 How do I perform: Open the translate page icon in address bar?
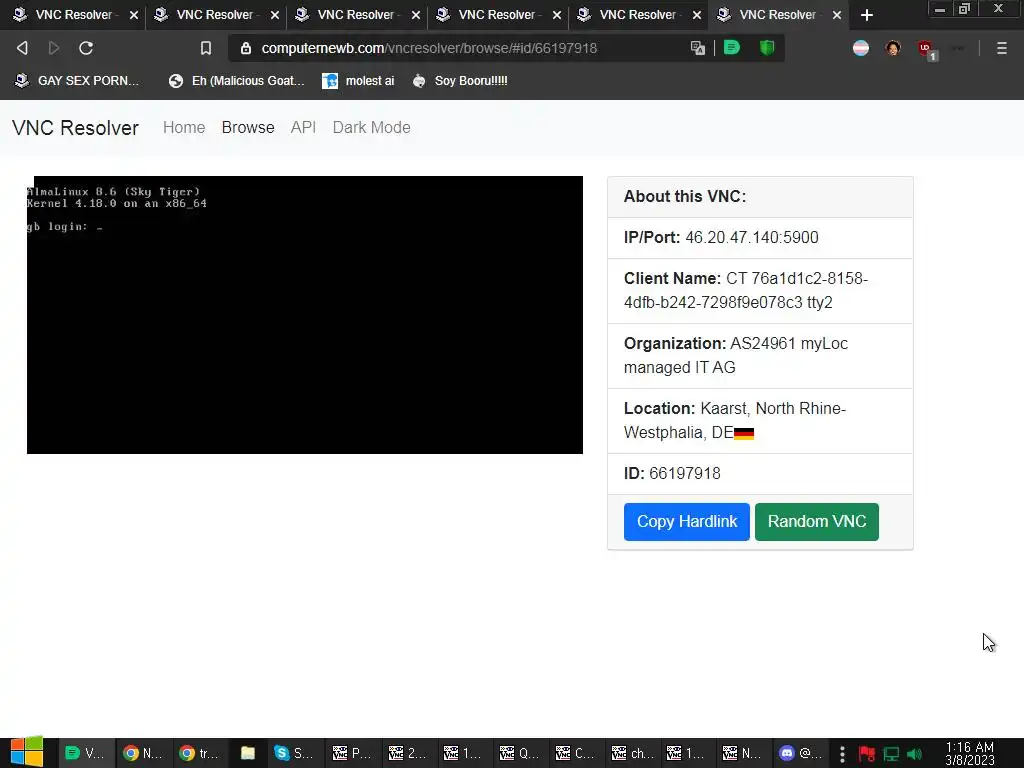point(697,48)
